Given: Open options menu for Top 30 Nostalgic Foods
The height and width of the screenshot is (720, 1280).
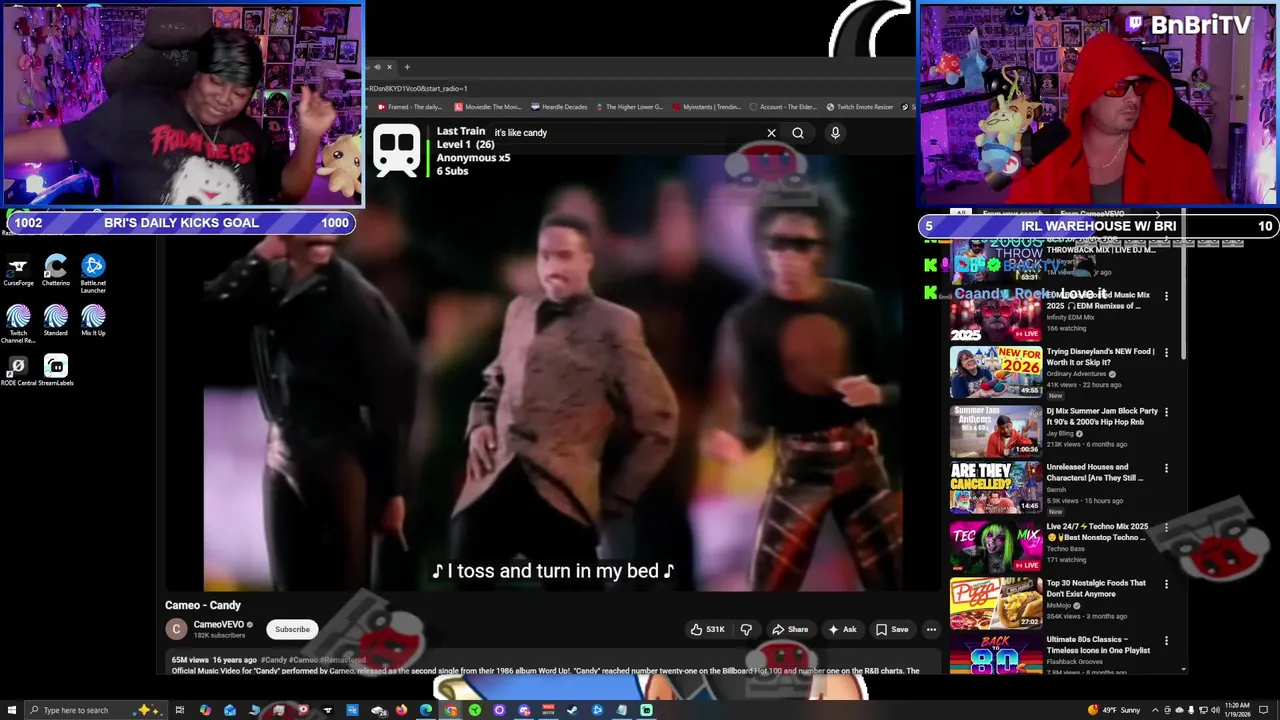Looking at the screenshot, I should pyautogui.click(x=1166, y=584).
